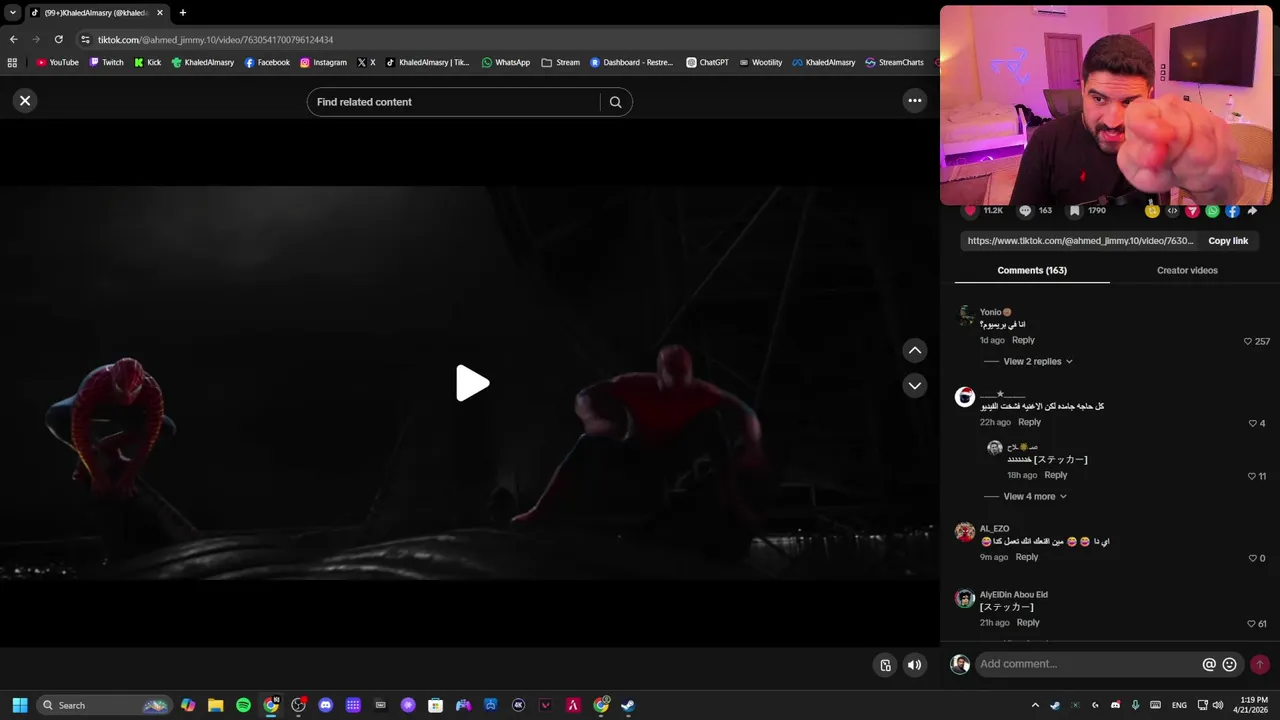1280x720 pixels.
Task: Go to previous video with up arrow
Action: click(915, 350)
